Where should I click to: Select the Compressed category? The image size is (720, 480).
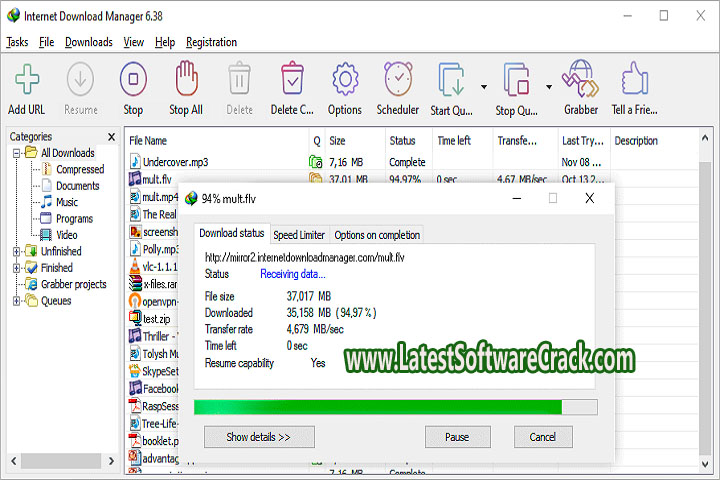coord(80,169)
